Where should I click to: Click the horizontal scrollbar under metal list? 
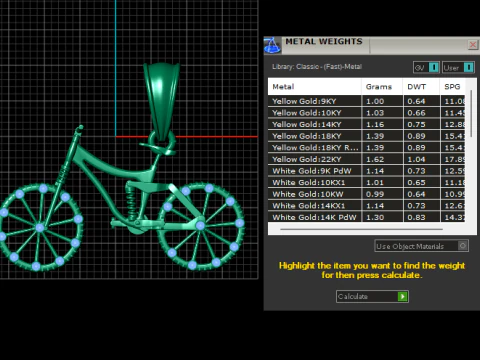click(362, 229)
